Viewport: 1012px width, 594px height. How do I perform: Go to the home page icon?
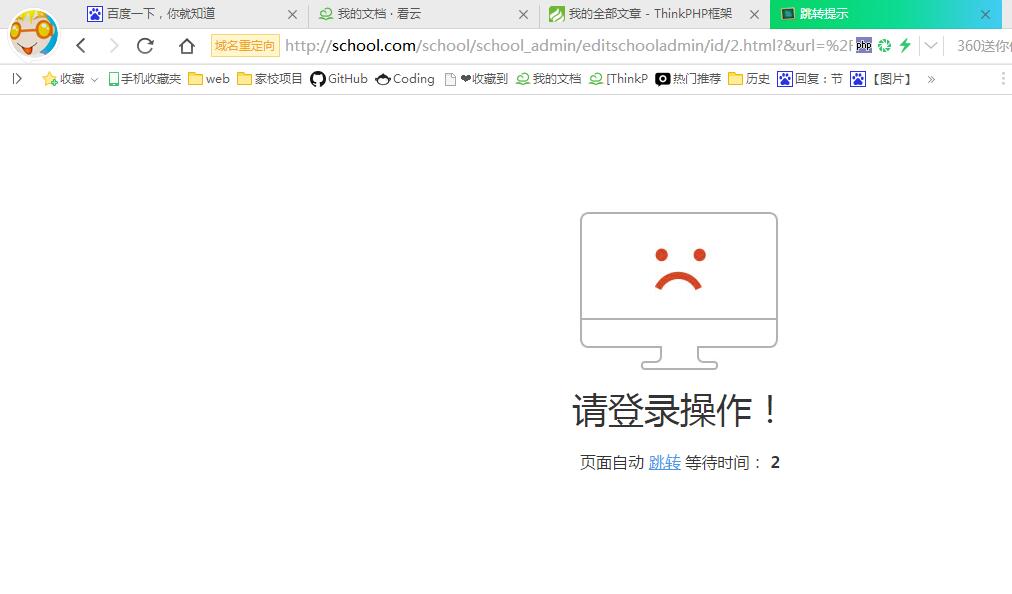pyautogui.click(x=187, y=46)
